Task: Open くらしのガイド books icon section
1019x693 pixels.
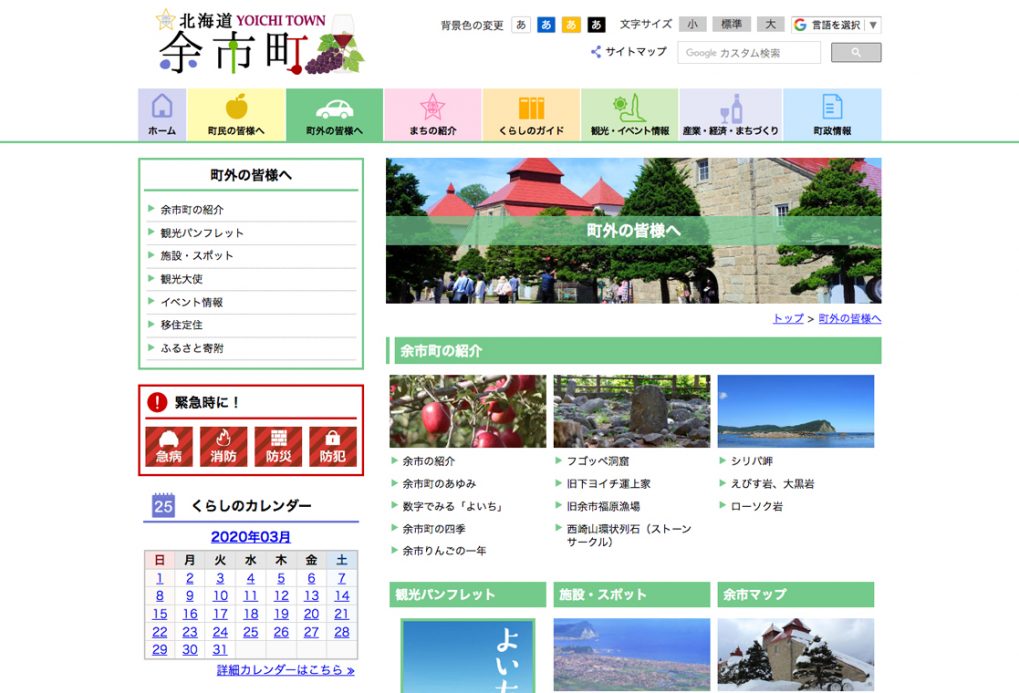Action: click(531, 114)
